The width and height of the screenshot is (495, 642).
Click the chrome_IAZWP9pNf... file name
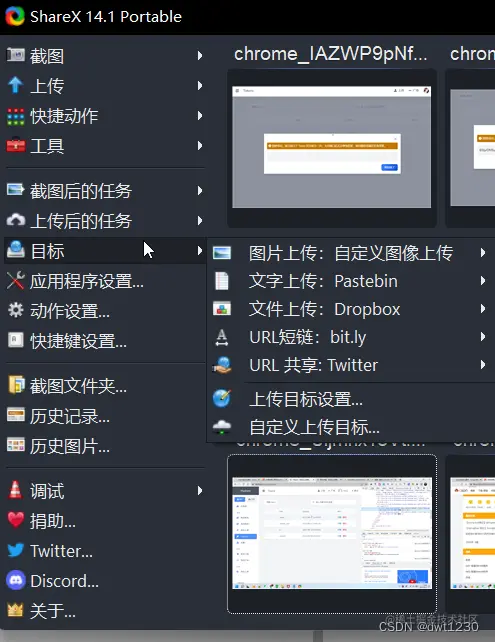coord(331,54)
